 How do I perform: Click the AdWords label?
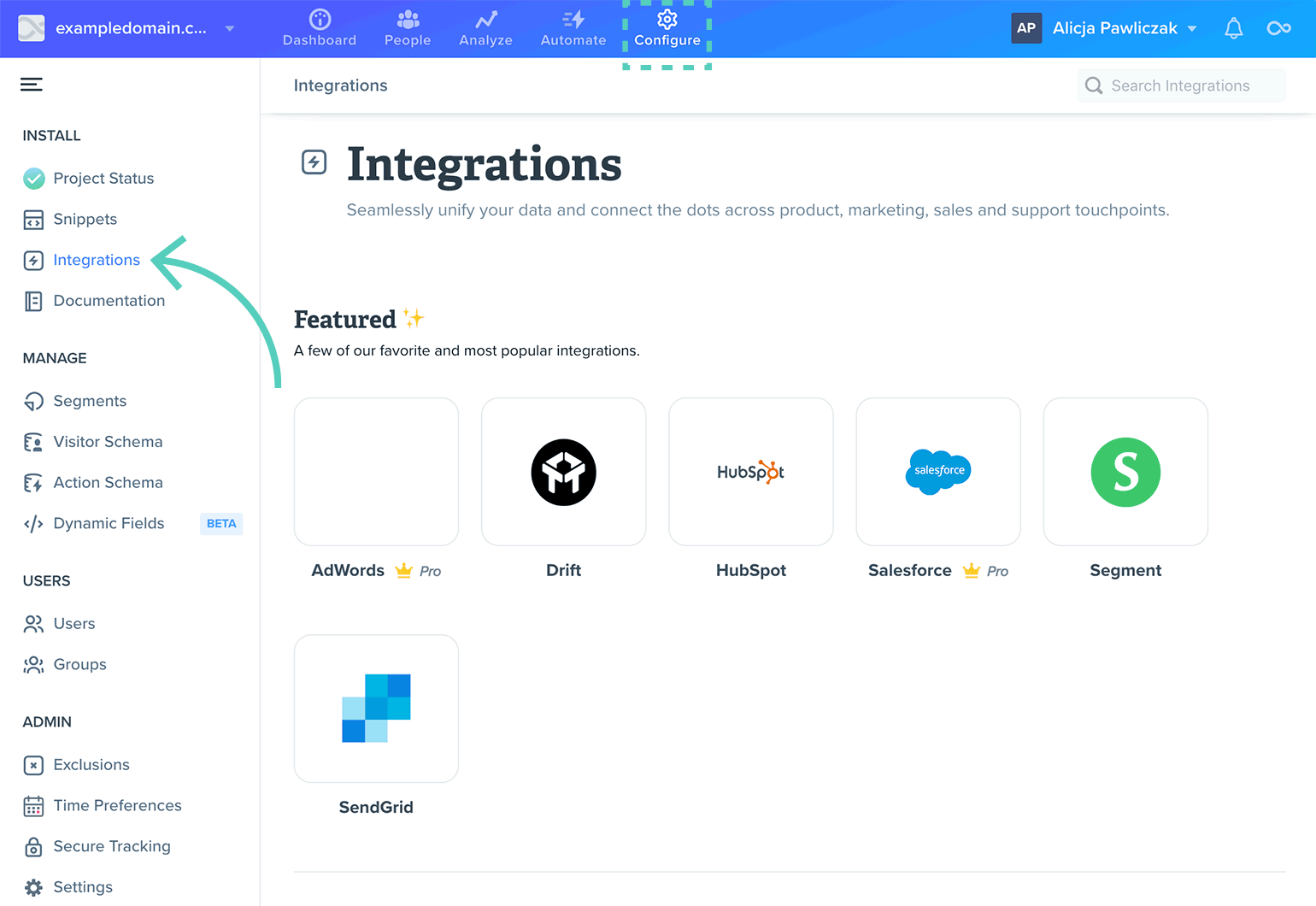point(348,570)
